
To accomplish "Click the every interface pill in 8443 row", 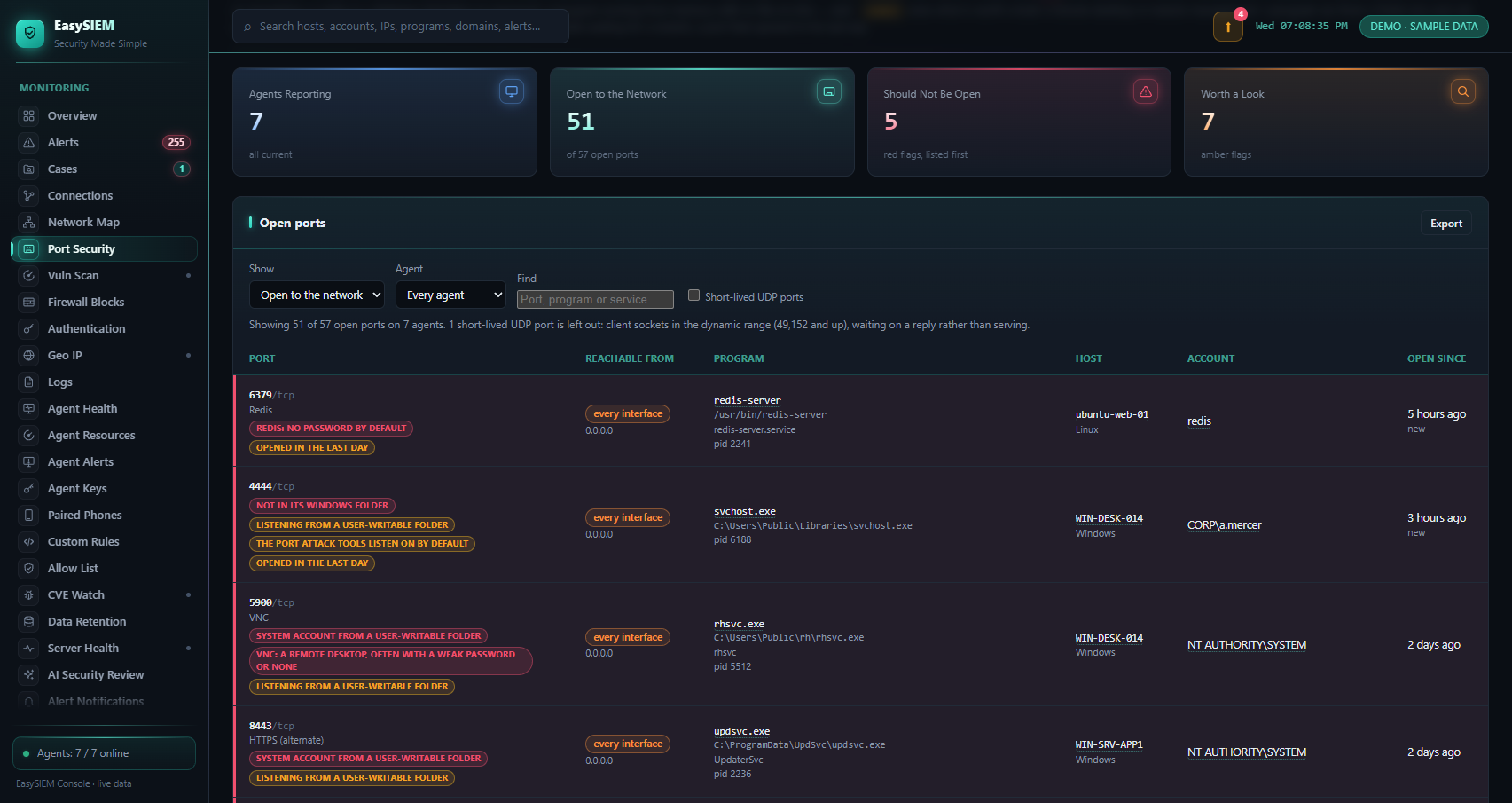I will tap(628, 744).
